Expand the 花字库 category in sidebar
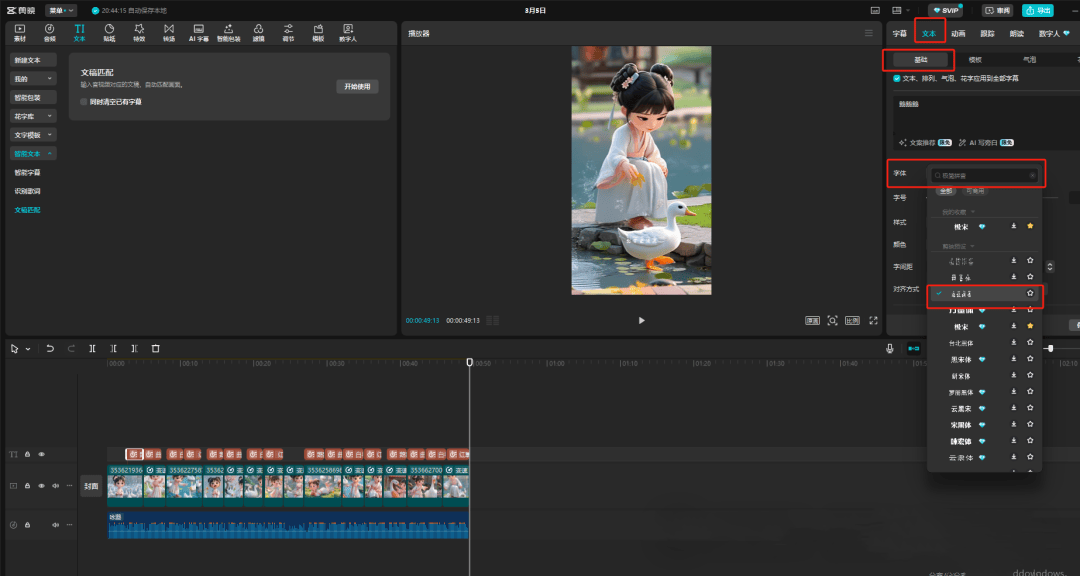The width and height of the screenshot is (1080, 576). [33, 116]
